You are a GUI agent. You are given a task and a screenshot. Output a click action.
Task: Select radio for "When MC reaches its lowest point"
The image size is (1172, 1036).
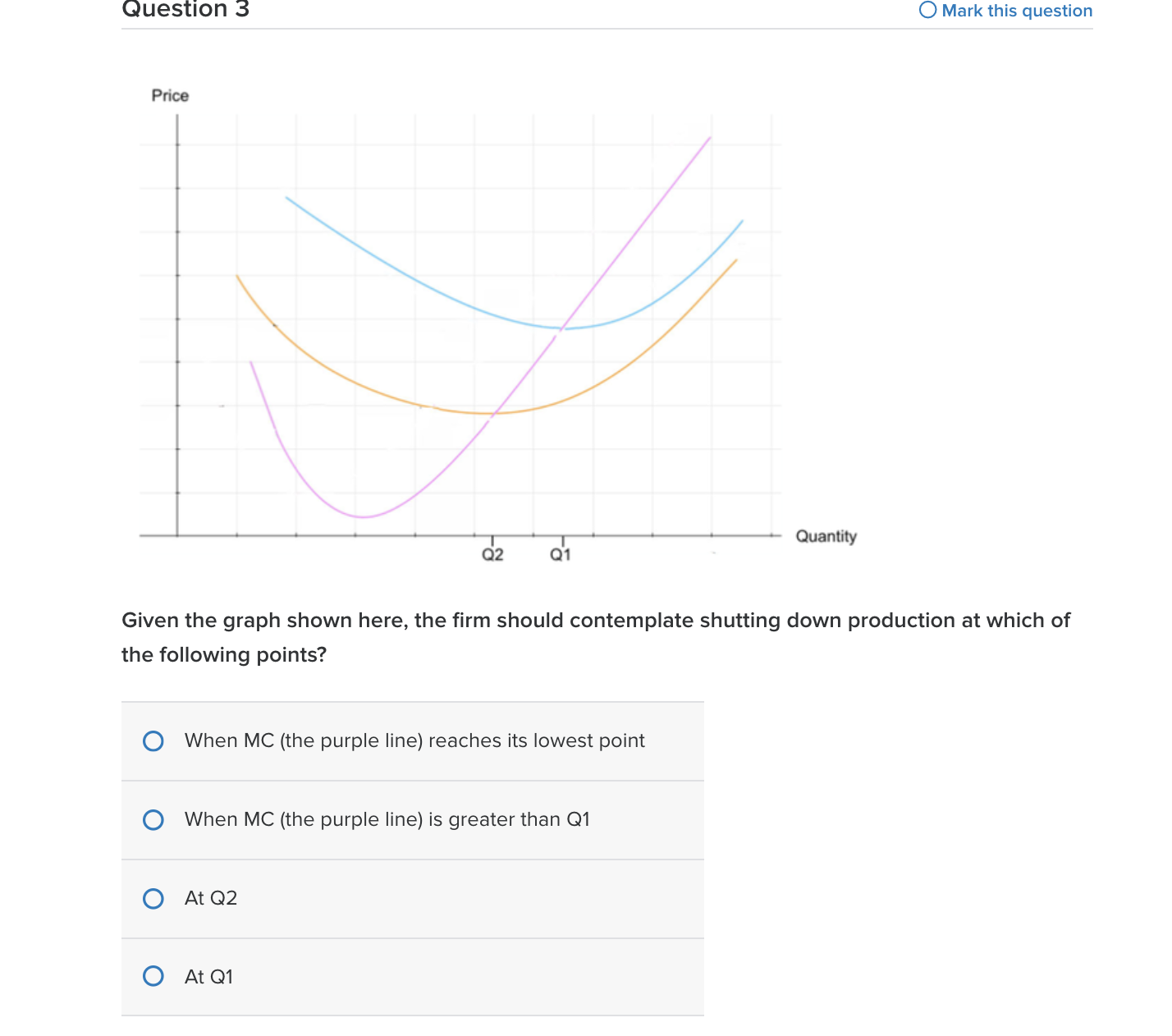tap(153, 740)
